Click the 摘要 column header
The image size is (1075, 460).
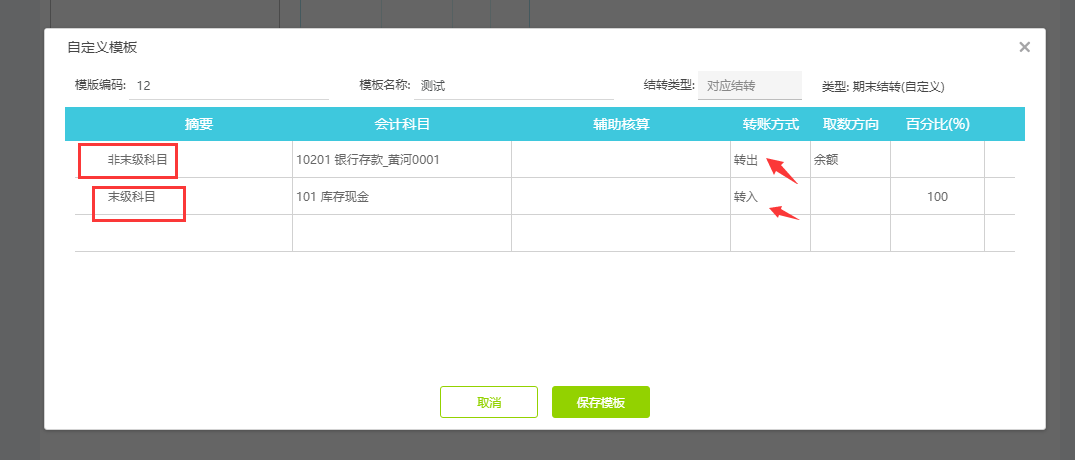199,124
